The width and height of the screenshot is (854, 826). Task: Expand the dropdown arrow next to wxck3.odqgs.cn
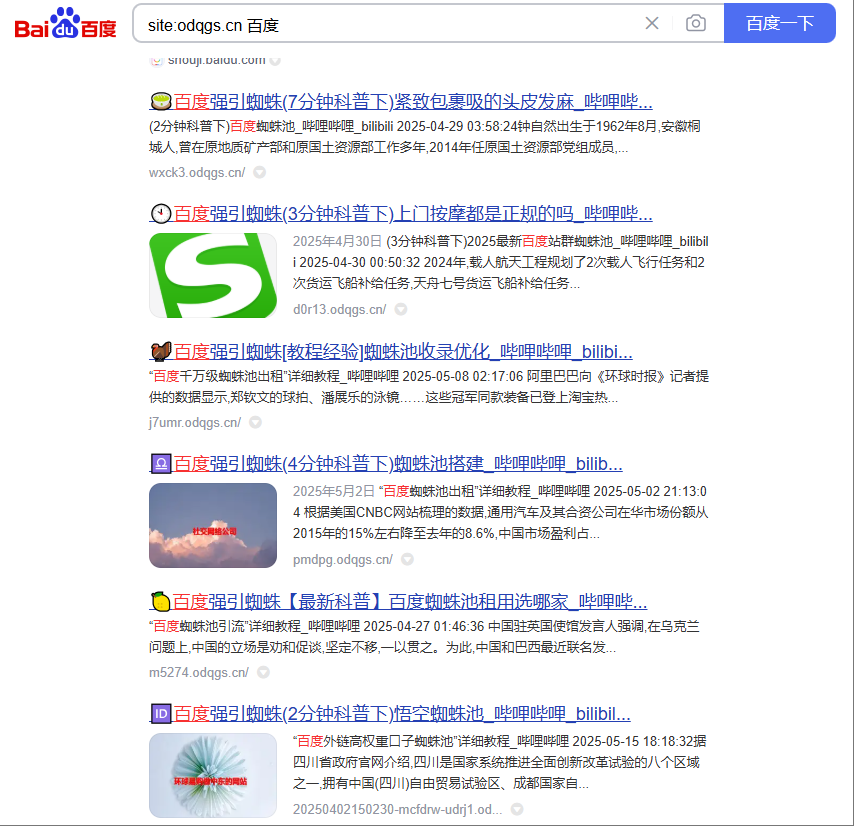coord(260,173)
